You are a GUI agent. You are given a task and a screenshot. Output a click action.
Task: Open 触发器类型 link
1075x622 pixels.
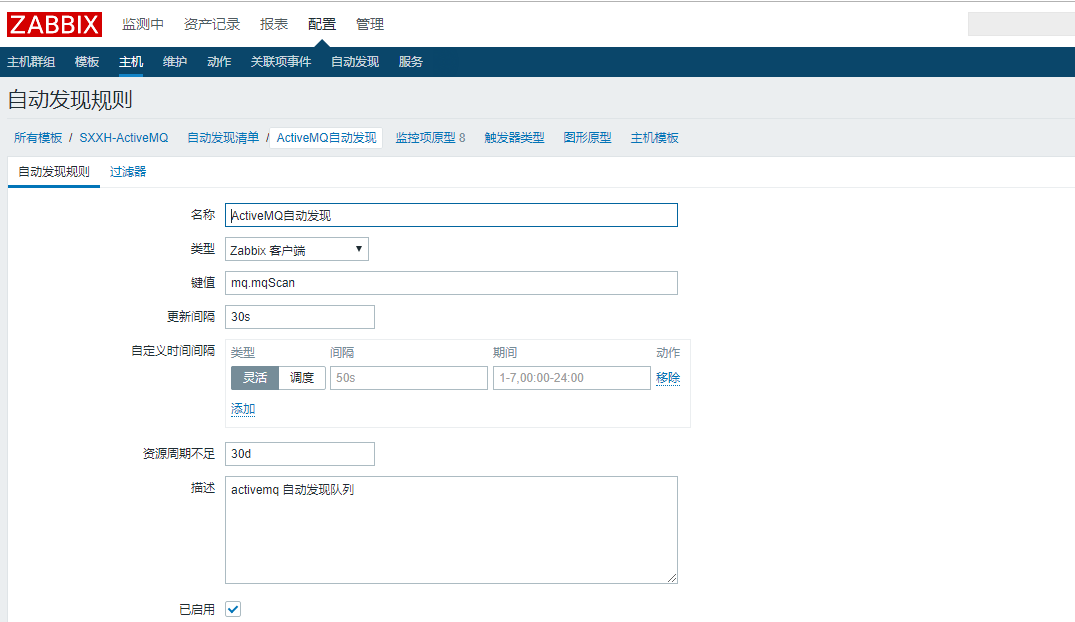514,138
